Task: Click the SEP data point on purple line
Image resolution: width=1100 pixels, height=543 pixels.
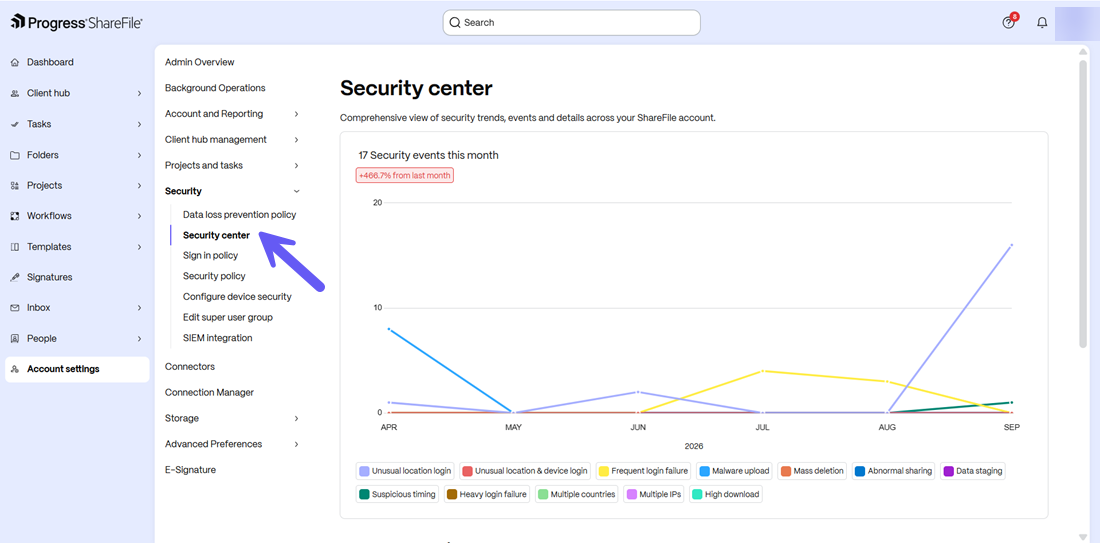Action: point(1012,245)
